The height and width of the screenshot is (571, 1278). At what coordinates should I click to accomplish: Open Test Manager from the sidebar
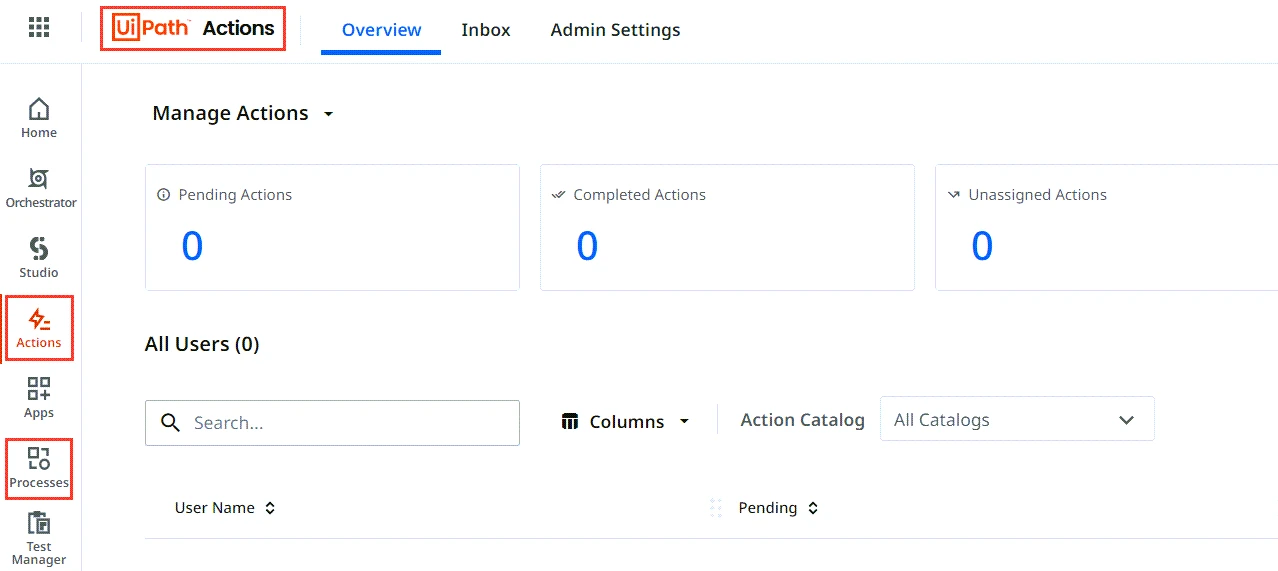pyautogui.click(x=39, y=538)
